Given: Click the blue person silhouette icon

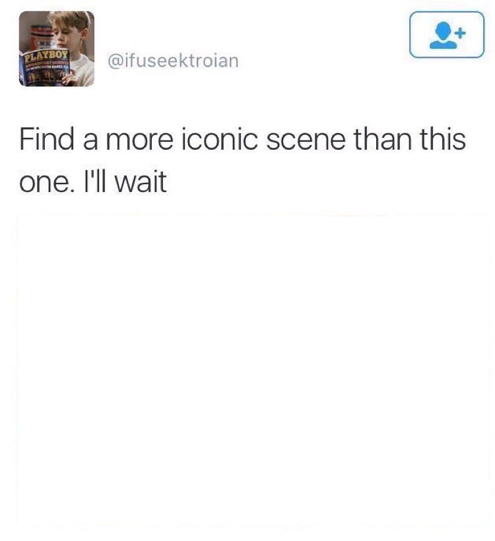Looking at the screenshot, I should (443, 36).
